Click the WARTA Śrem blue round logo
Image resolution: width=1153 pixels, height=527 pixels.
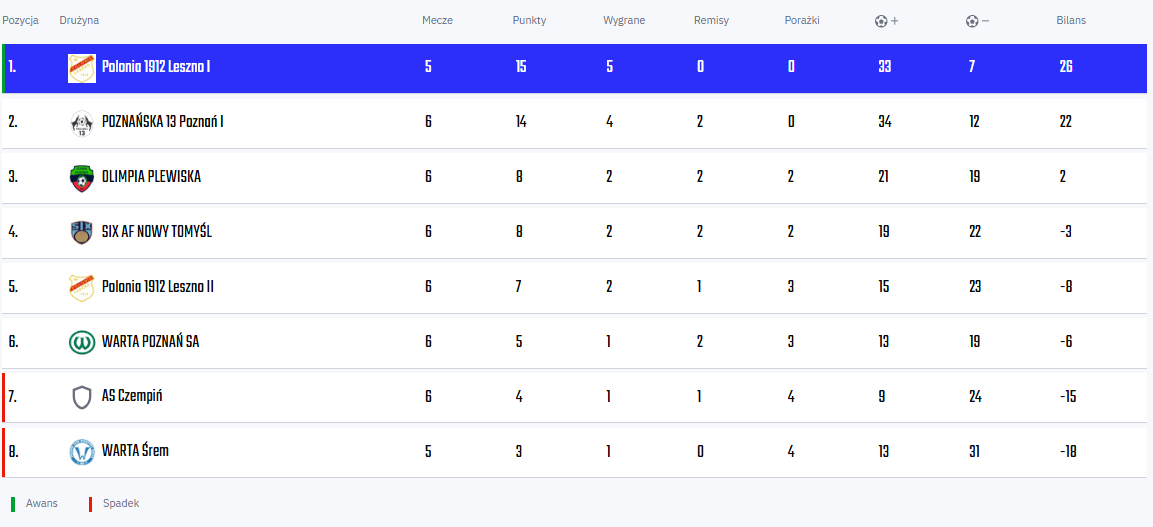[82, 452]
